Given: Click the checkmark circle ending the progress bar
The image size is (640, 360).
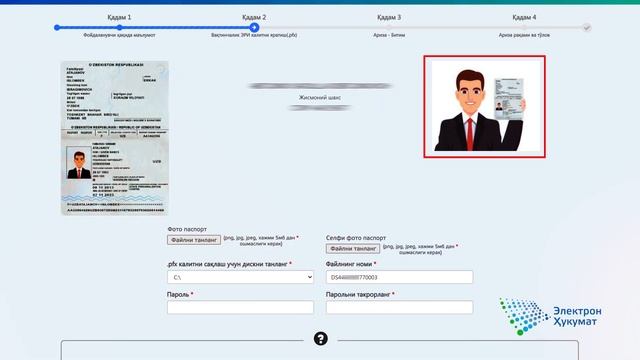Looking at the screenshot, I should (x=587, y=28).
